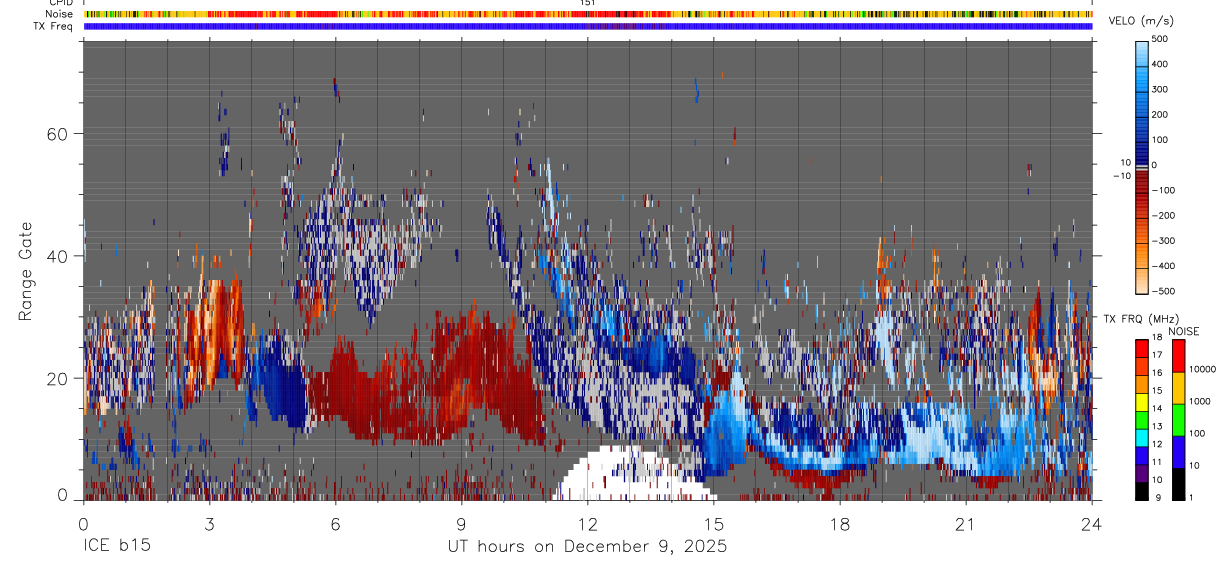Select the 1000 label on NOISE legend
The width and height of the screenshot is (1228, 567).
(x=1199, y=401)
